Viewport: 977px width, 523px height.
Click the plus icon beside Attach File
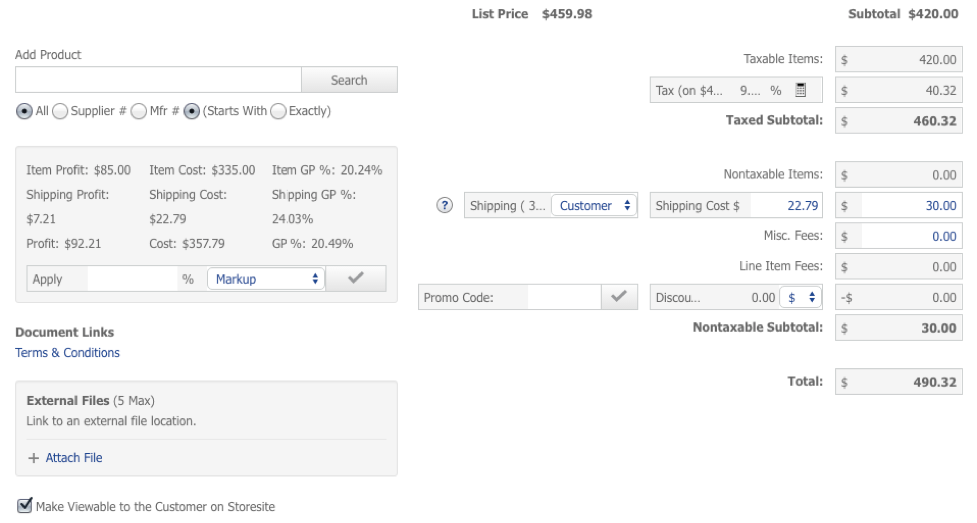click(33, 458)
